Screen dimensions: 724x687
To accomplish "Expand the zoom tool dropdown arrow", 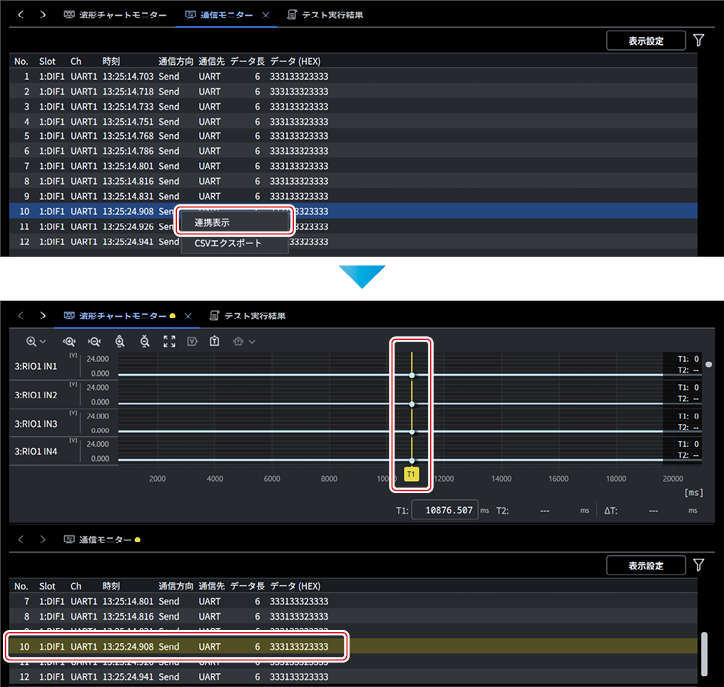I will click(x=43, y=342).
